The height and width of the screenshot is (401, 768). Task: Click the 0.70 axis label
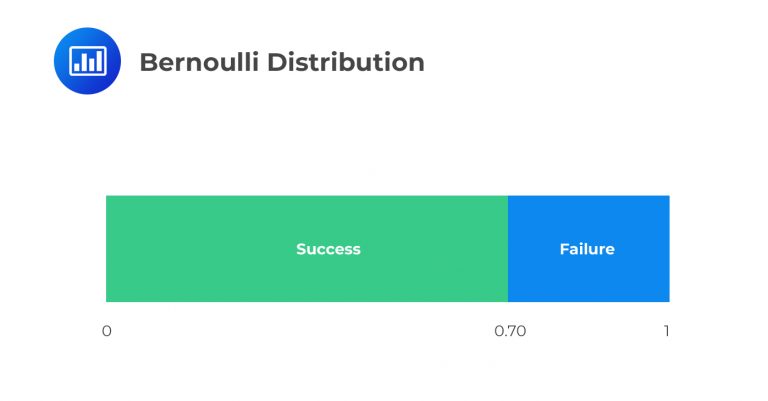509,331
